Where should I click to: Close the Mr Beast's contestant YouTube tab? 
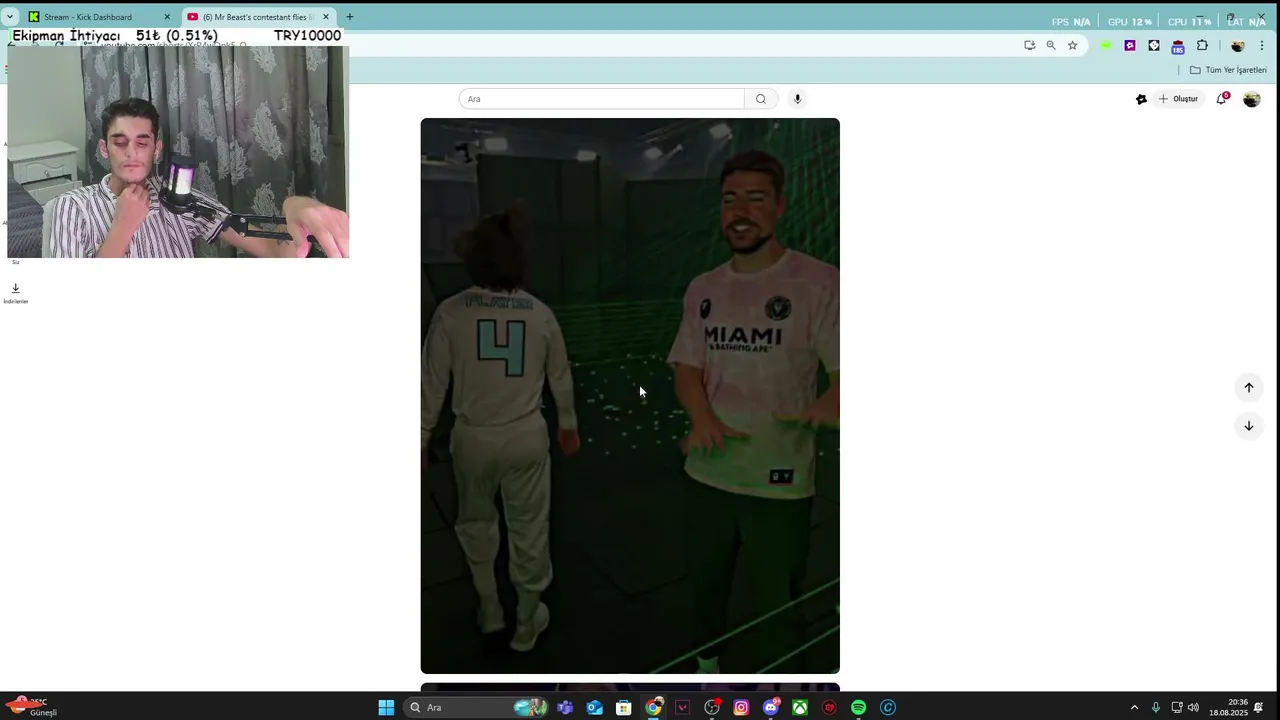[x=326, y=17]
